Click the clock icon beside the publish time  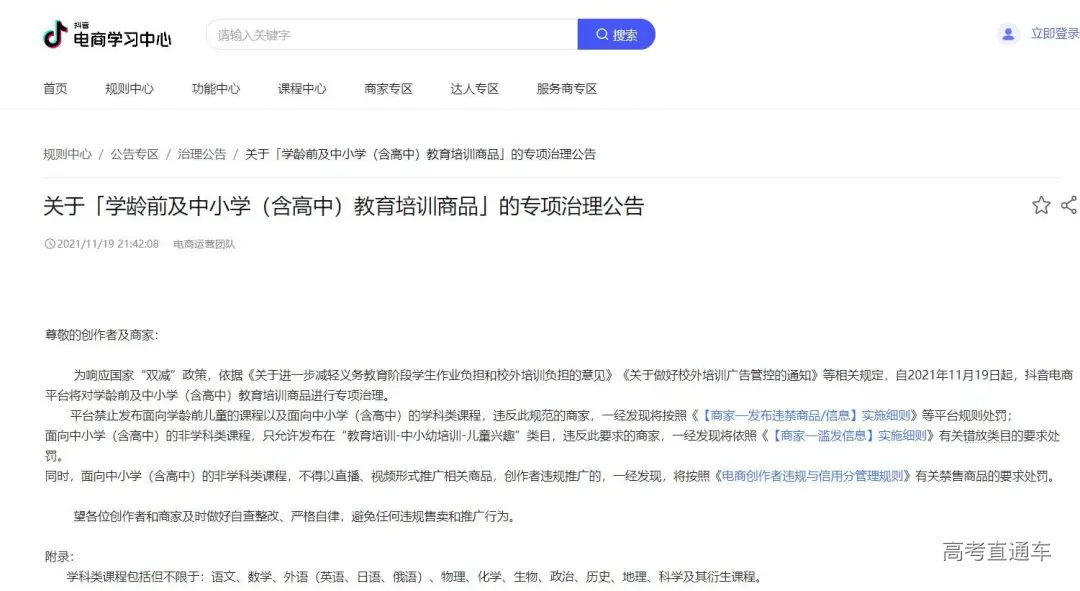tap(49, 243)
